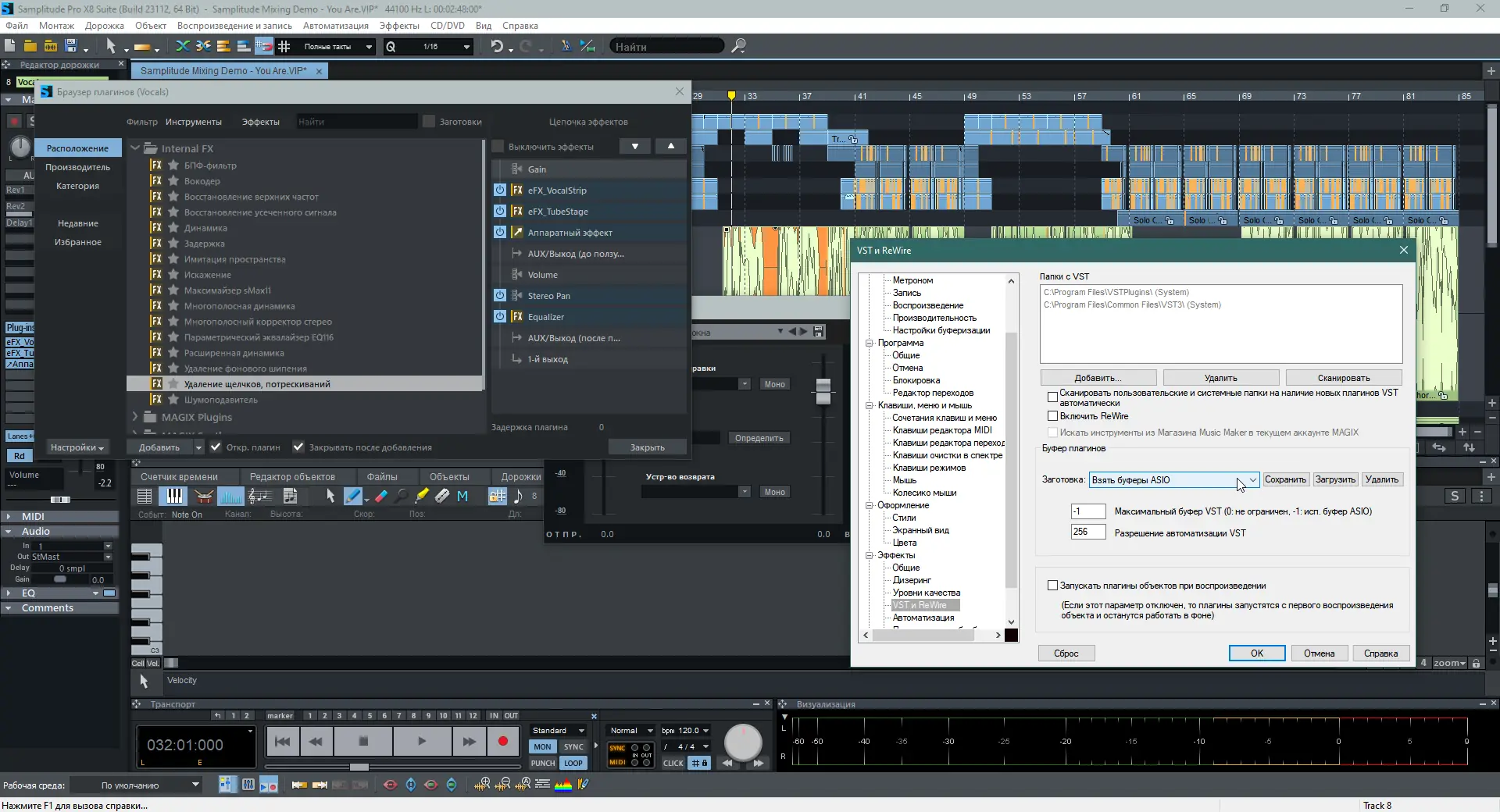Screen dimensions: 1500x812
Task: Switch to the Файлы tab in editor
Action: 383,475
